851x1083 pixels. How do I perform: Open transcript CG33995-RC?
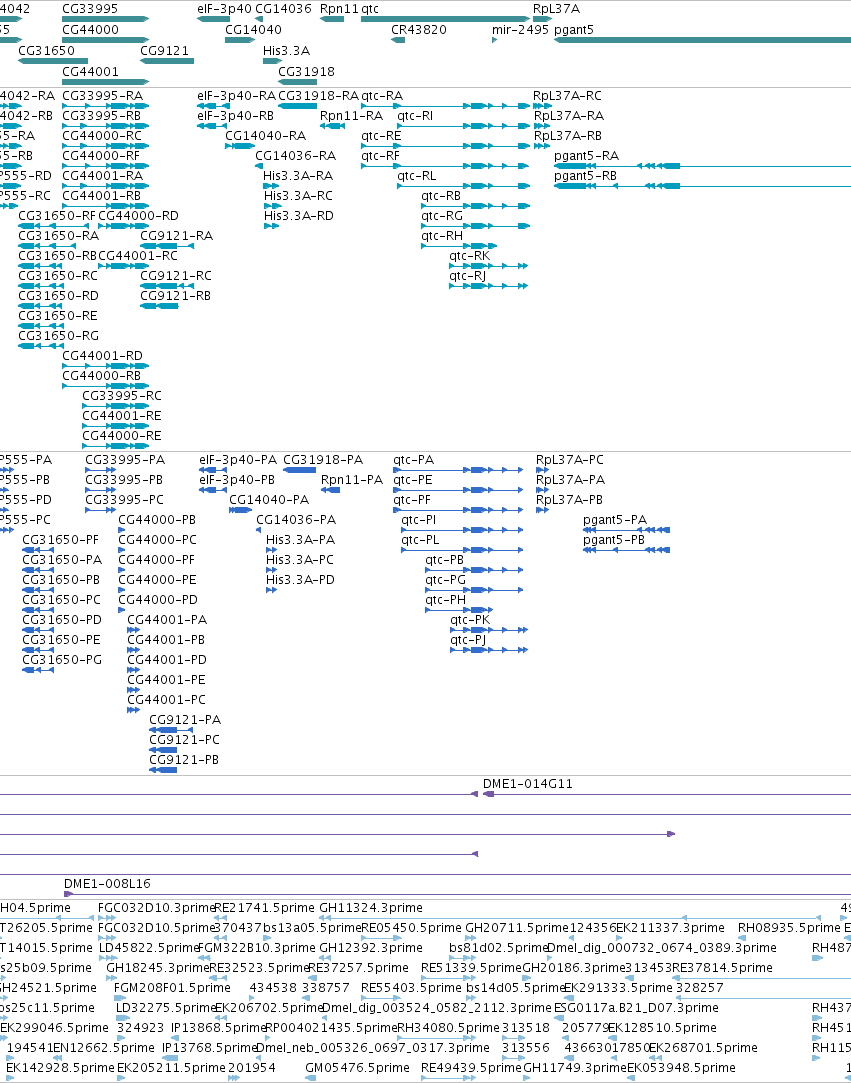coord(122,396)
